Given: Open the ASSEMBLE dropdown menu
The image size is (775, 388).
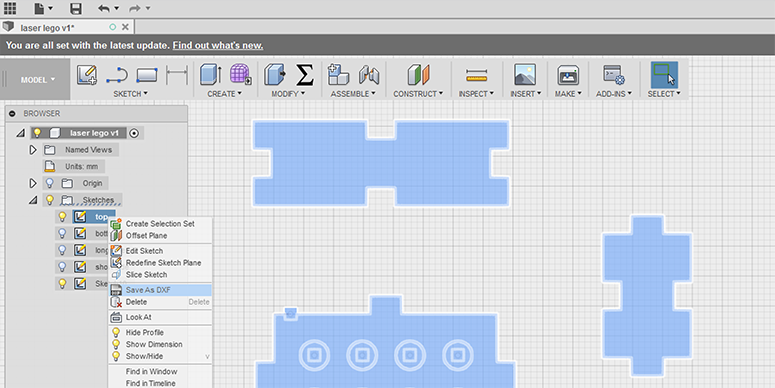Looking at the screenshot, I should pyautogui.click(x=353, y=94).
